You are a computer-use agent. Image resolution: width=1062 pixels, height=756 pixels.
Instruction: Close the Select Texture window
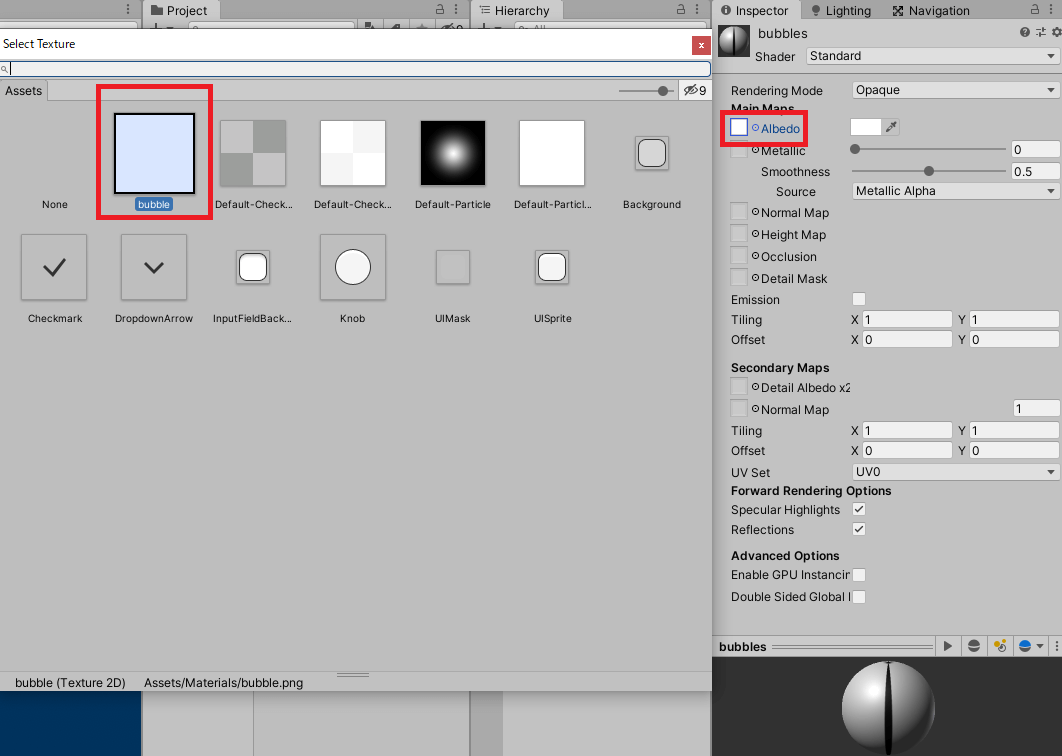pyautogui.click(x=701, y=45)
